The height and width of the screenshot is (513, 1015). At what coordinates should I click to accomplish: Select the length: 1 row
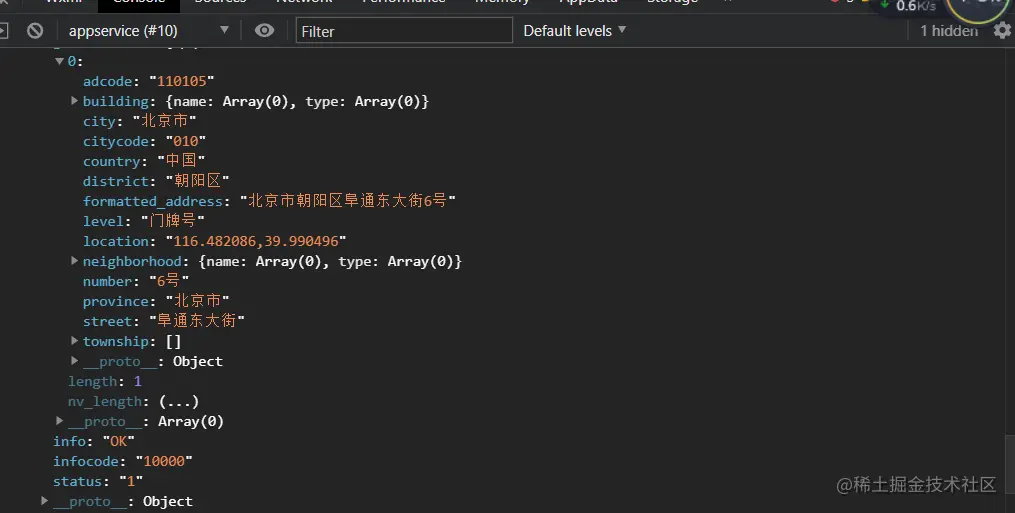click(x=105, y=382)
